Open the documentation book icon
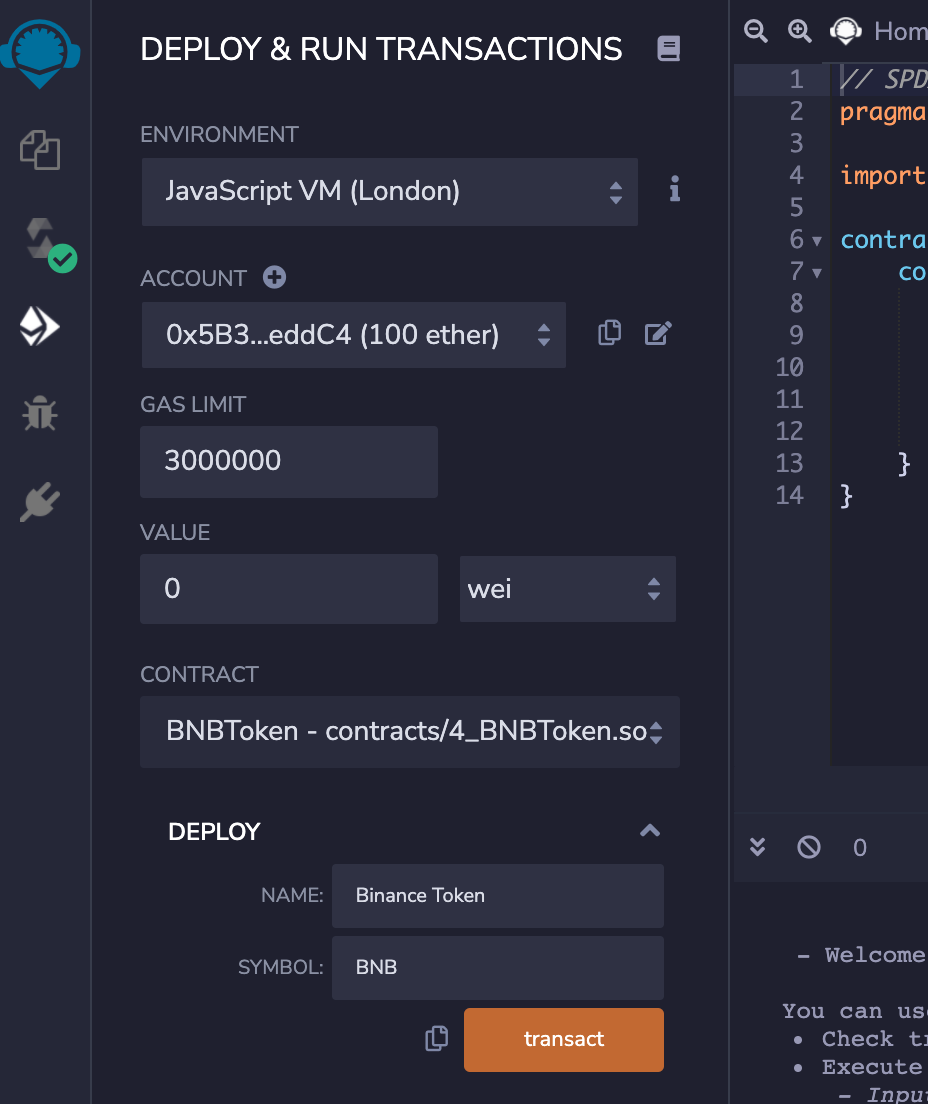 pyautogui.click(x=668, y=49)
